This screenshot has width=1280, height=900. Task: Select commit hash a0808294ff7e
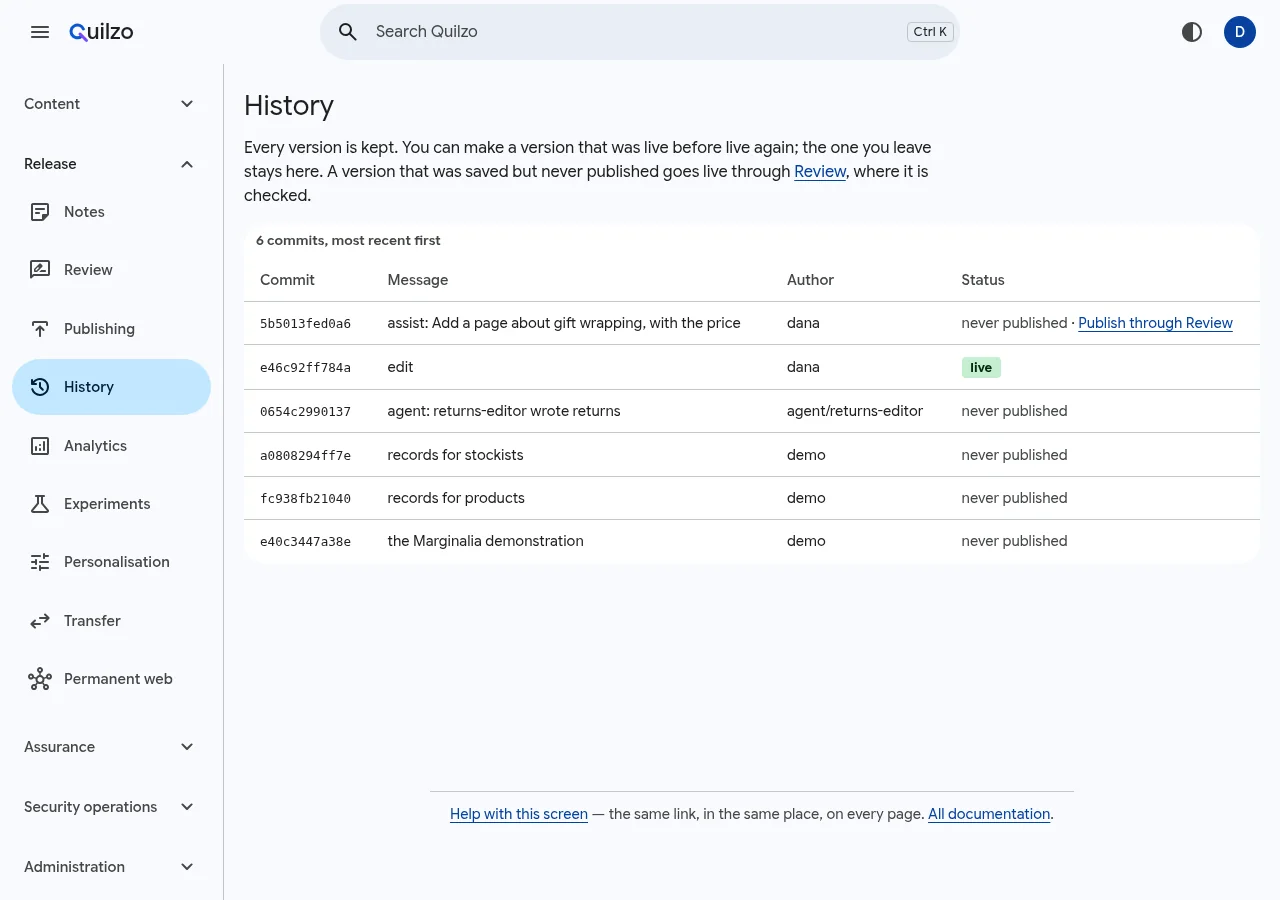[305, 455]
